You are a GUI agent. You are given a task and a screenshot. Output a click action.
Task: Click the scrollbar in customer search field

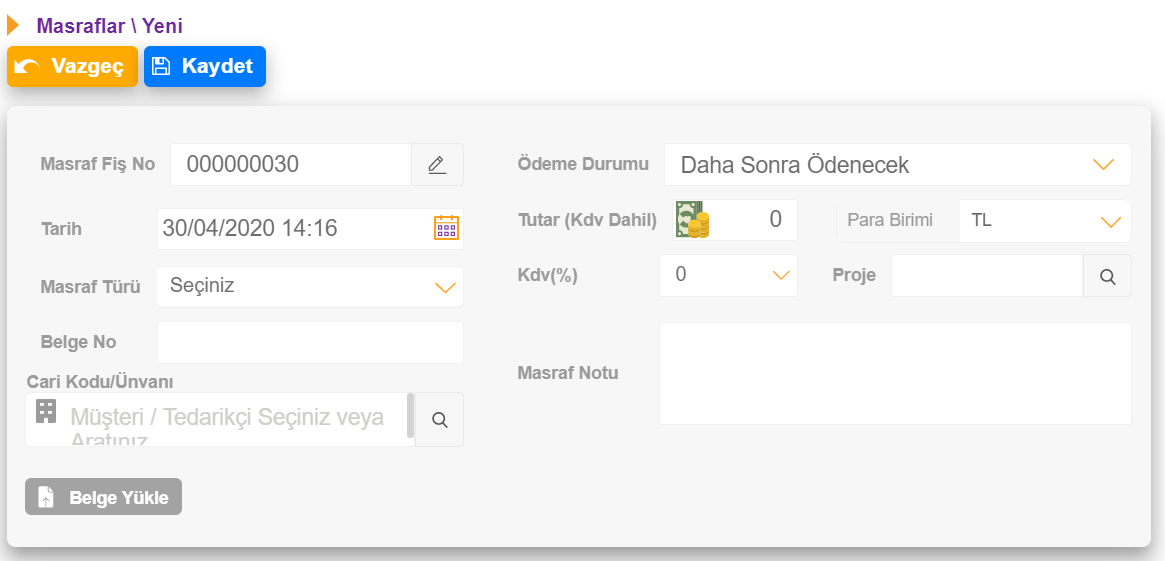pos(410,415)
